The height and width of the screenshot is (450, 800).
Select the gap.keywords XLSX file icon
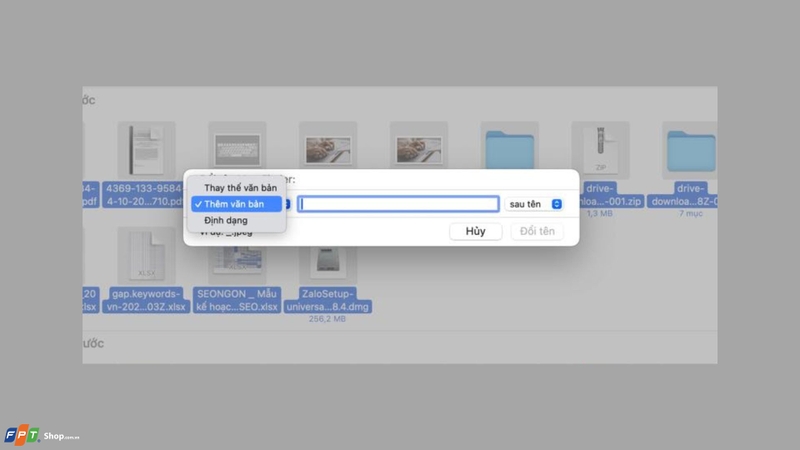point(146,256)
